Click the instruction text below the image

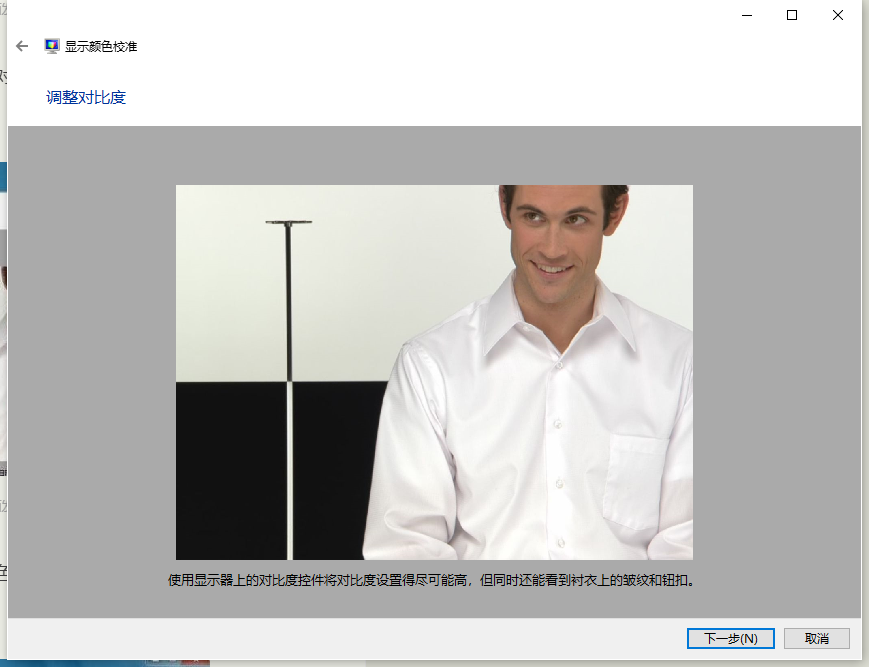(x=434, y=579)
